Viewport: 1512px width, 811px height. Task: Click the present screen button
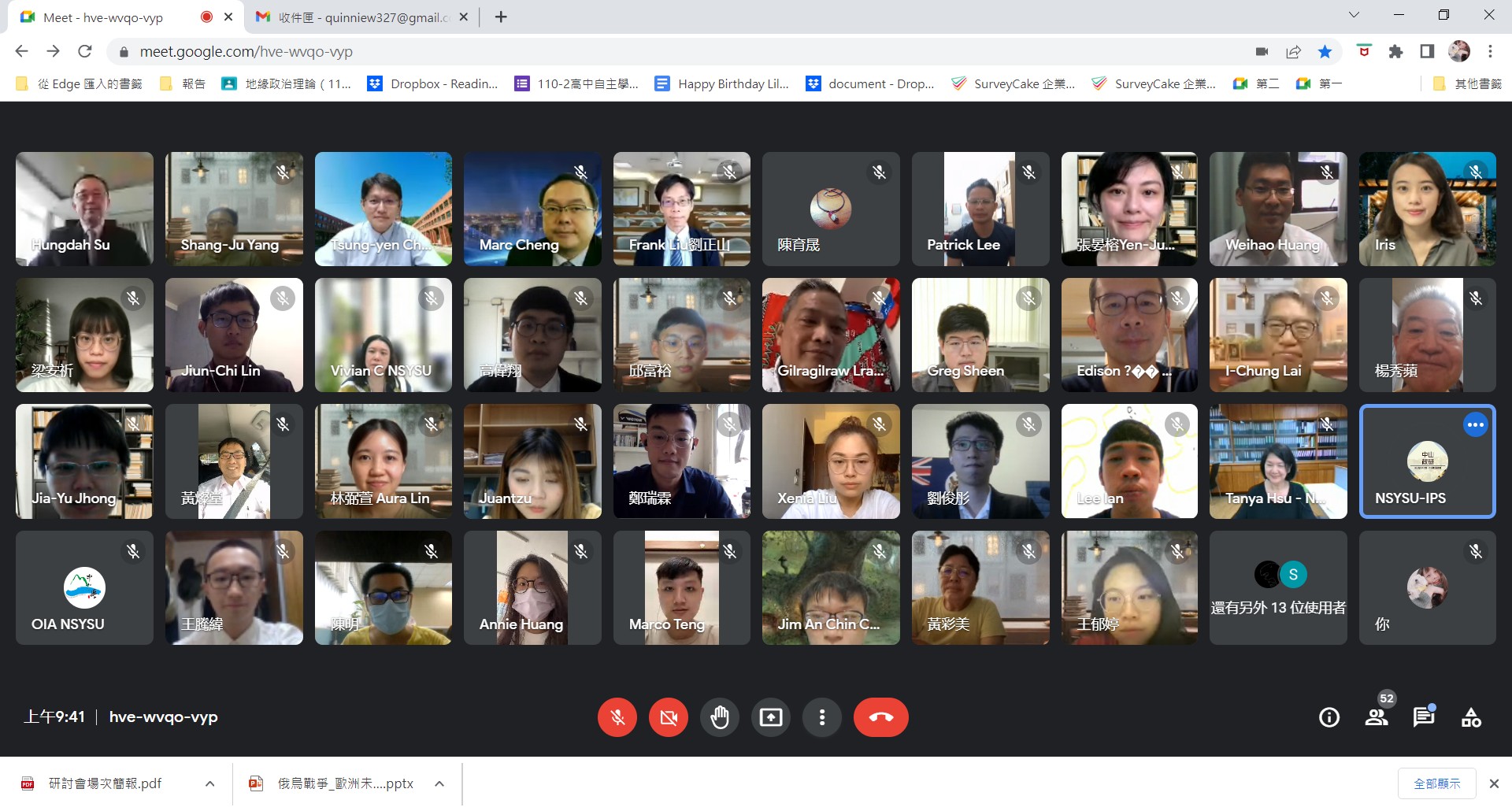(x=770, y=717)
